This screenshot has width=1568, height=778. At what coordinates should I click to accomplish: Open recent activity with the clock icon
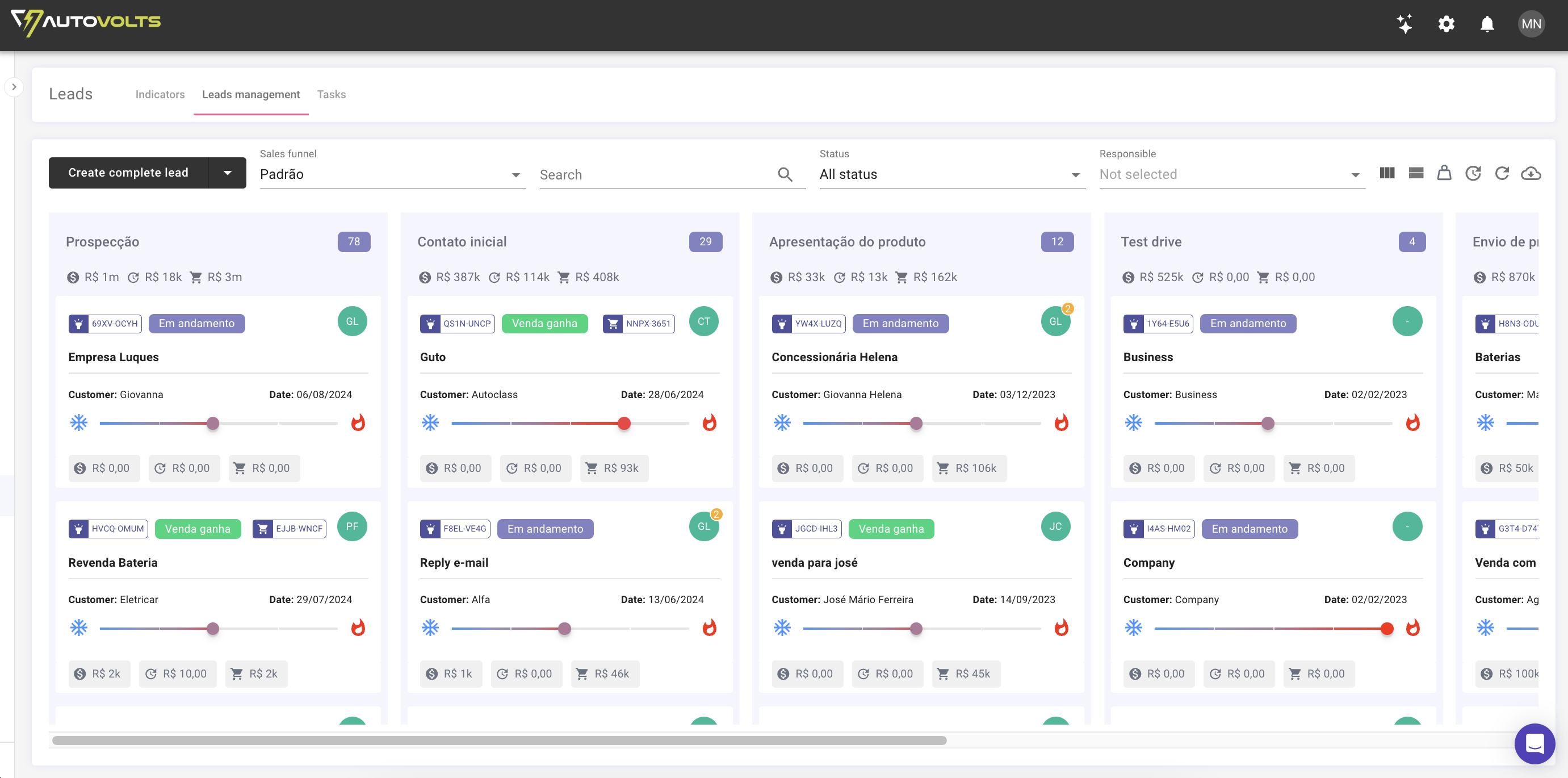pyautogui.click(x=1473, y=173)
